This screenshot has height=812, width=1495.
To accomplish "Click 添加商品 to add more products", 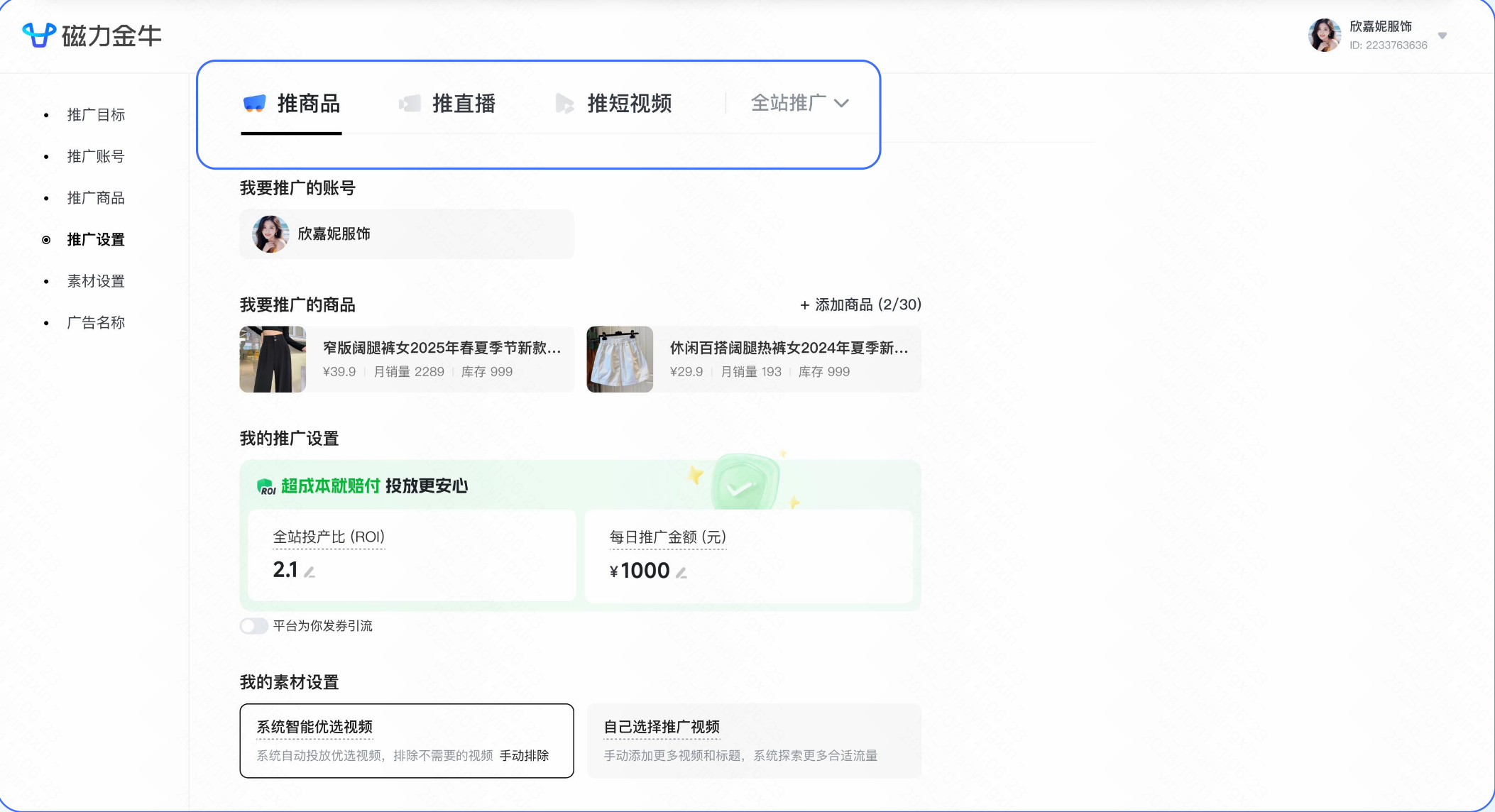I will pyautogui.click(x=859, y=304).
